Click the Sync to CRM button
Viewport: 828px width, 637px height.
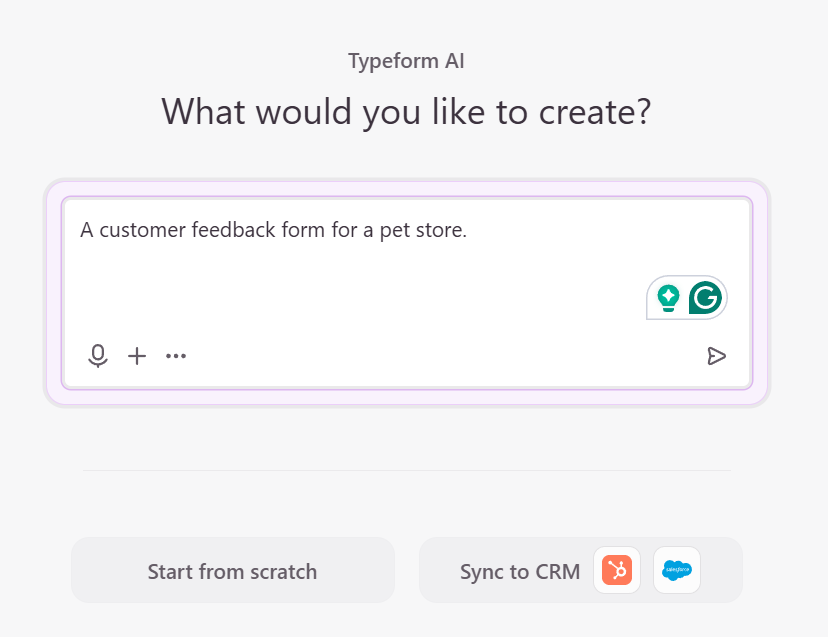[x=520, y=570]
